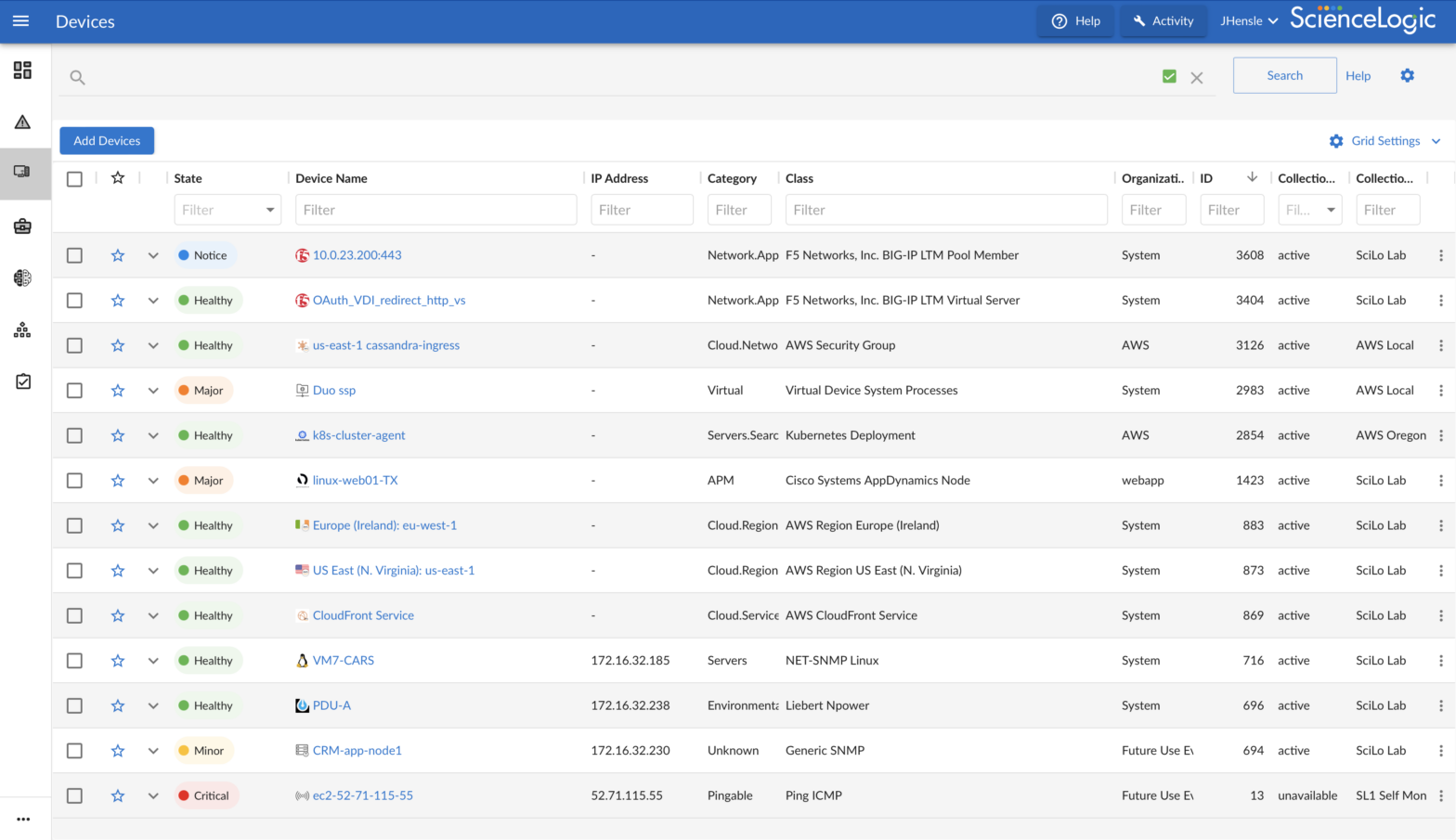Click the briefcase icon in sidebar

[23, 226]
